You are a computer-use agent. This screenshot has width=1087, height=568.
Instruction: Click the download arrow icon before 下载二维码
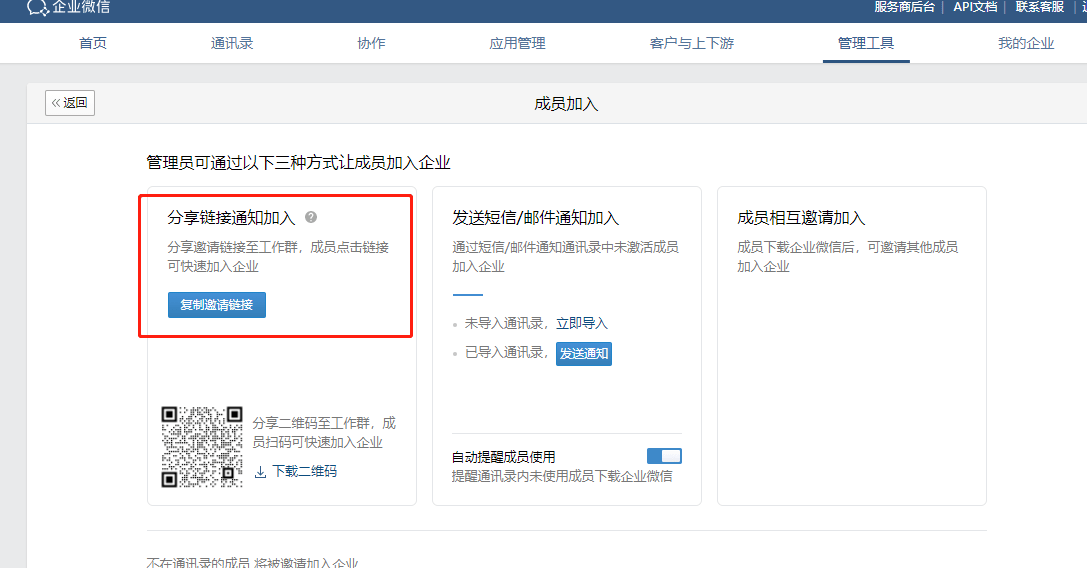(260, 472)
